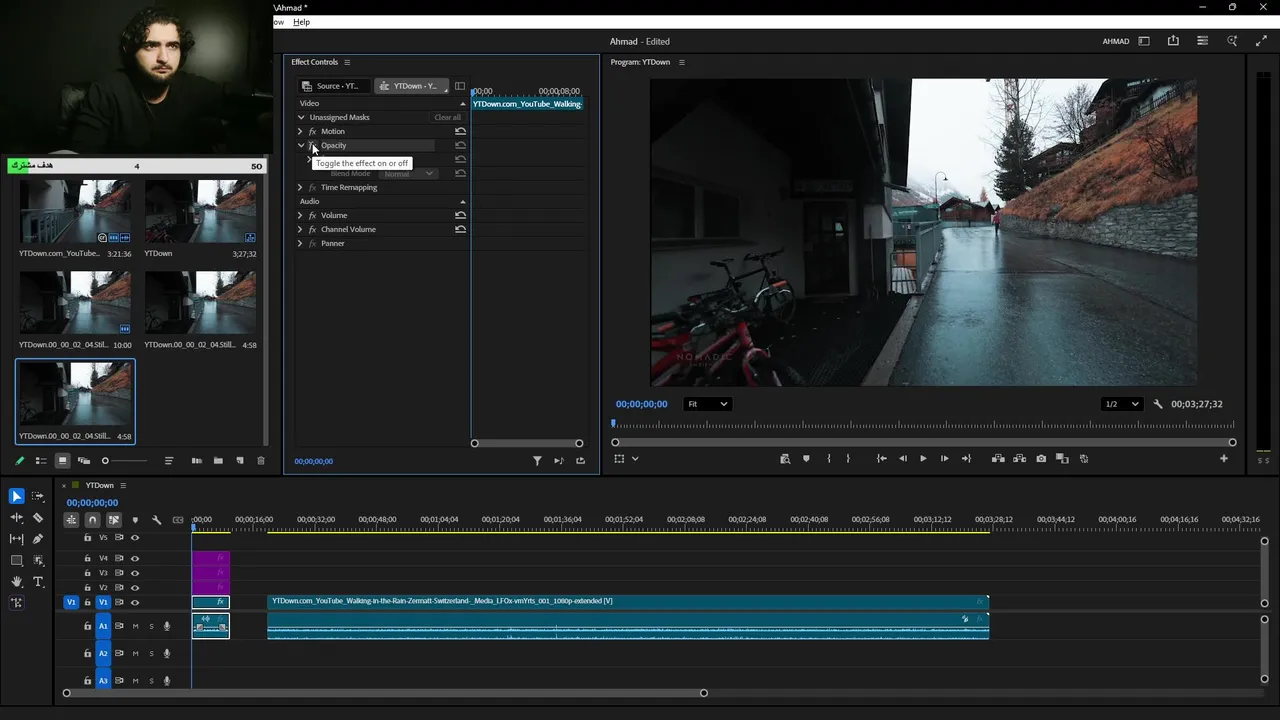The width and height of the screenshot is (1280, 720).
Task: Open the 1/2 playback resolution dropdown
Action: [1120, 404]
